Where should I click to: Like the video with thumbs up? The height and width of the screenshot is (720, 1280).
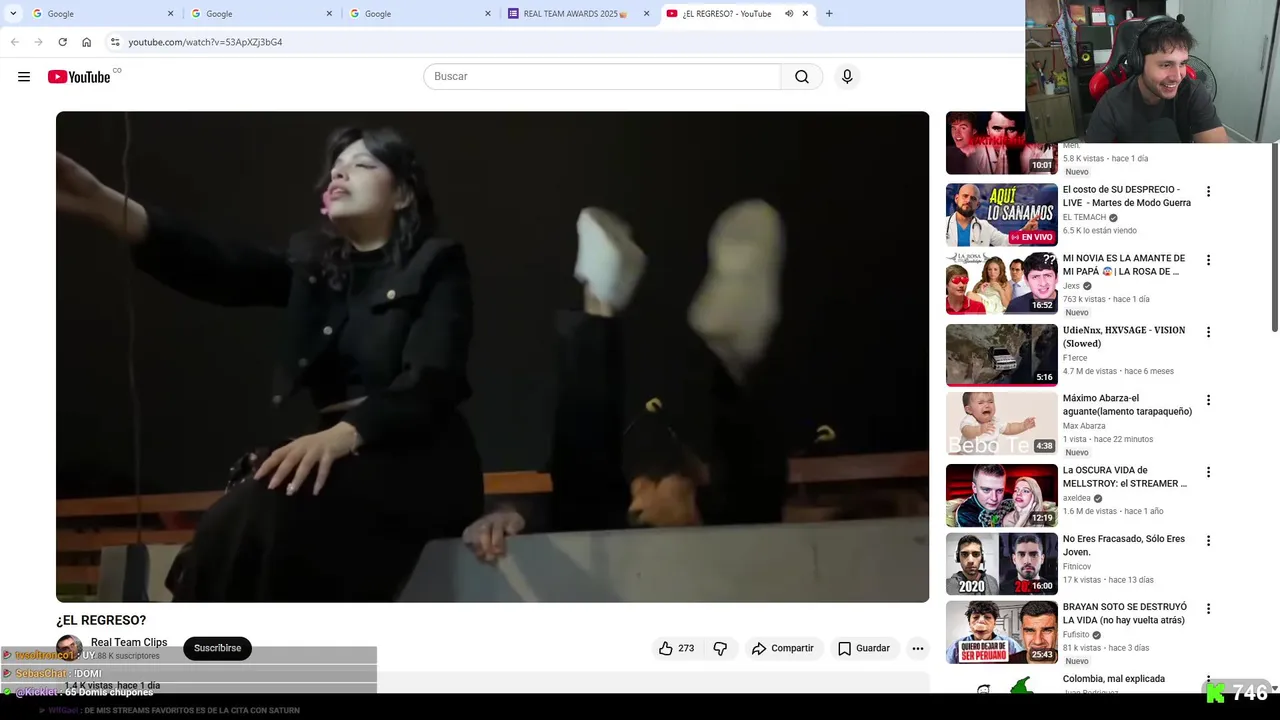tap(676, 648)
